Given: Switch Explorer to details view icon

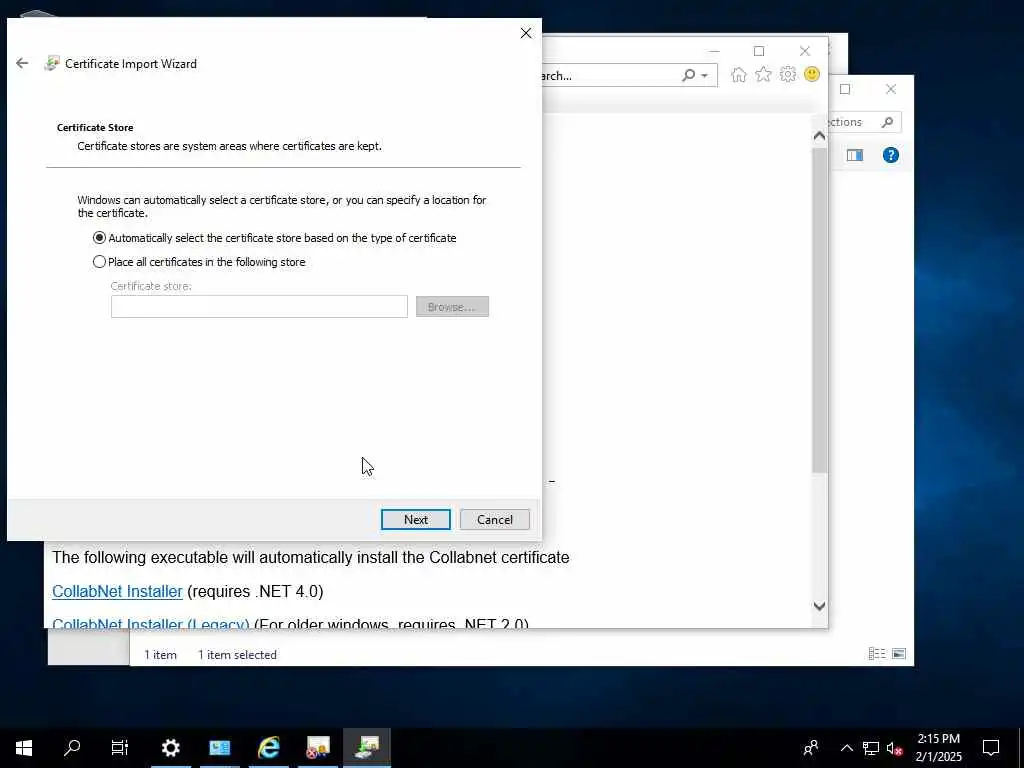Looking at the screenshot, I should pos(877,654).
